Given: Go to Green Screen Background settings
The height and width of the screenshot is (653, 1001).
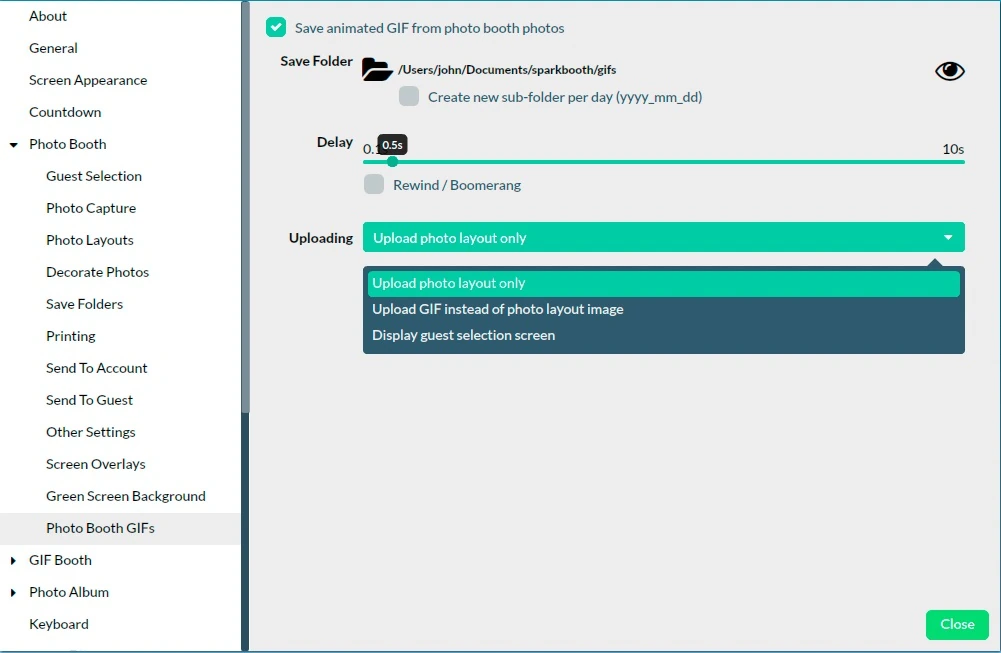Looking at the screenshot, I should tap(126, 496).
